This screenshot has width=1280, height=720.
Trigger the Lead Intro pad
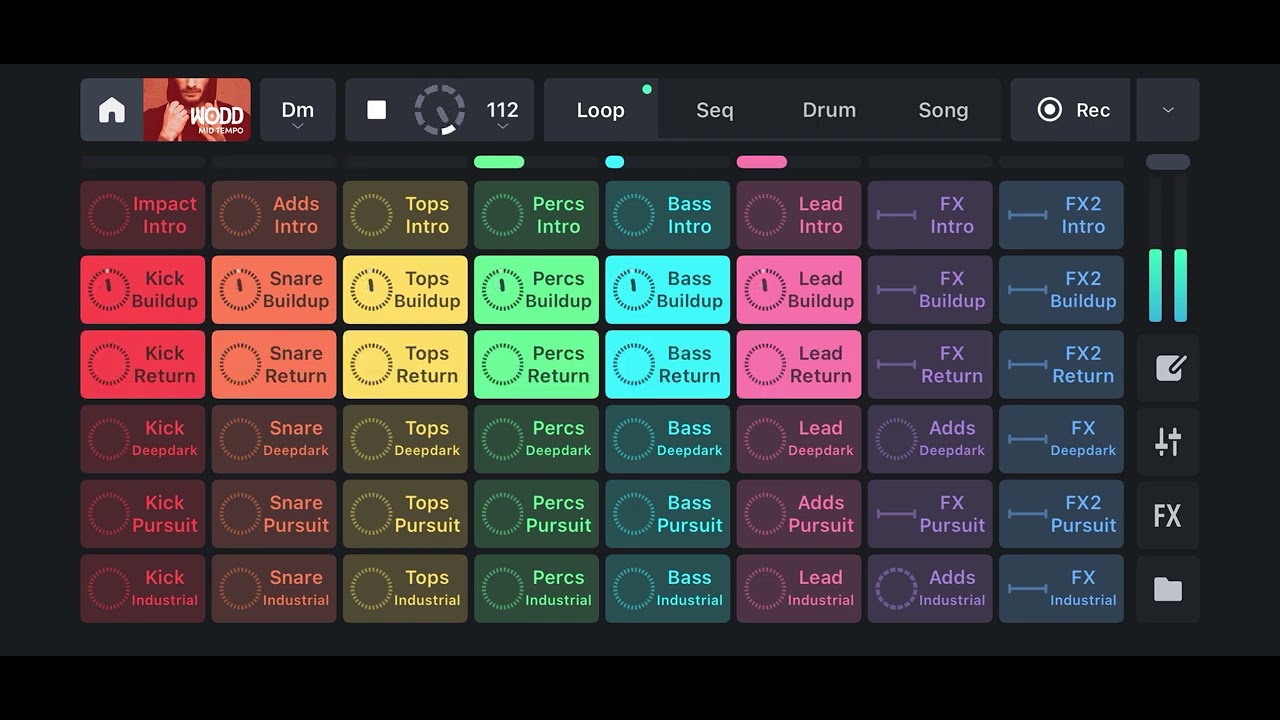pyautogui.click(x=799, y=215)
